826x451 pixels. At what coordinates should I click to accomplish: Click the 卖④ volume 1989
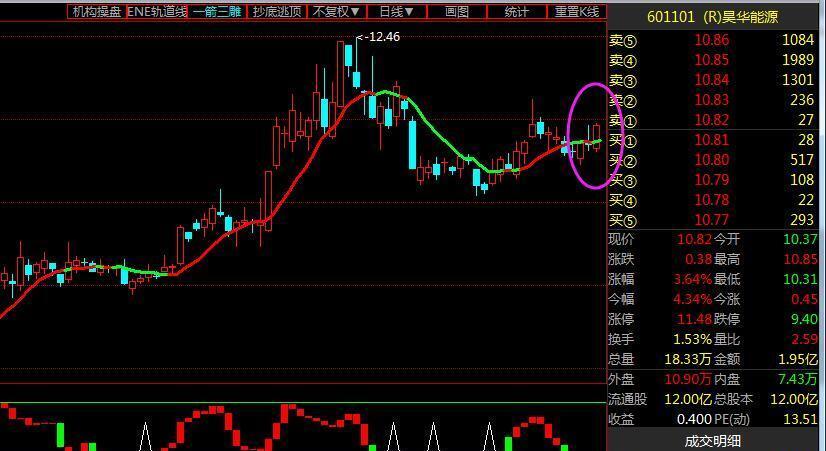click(x=798, y=60)
